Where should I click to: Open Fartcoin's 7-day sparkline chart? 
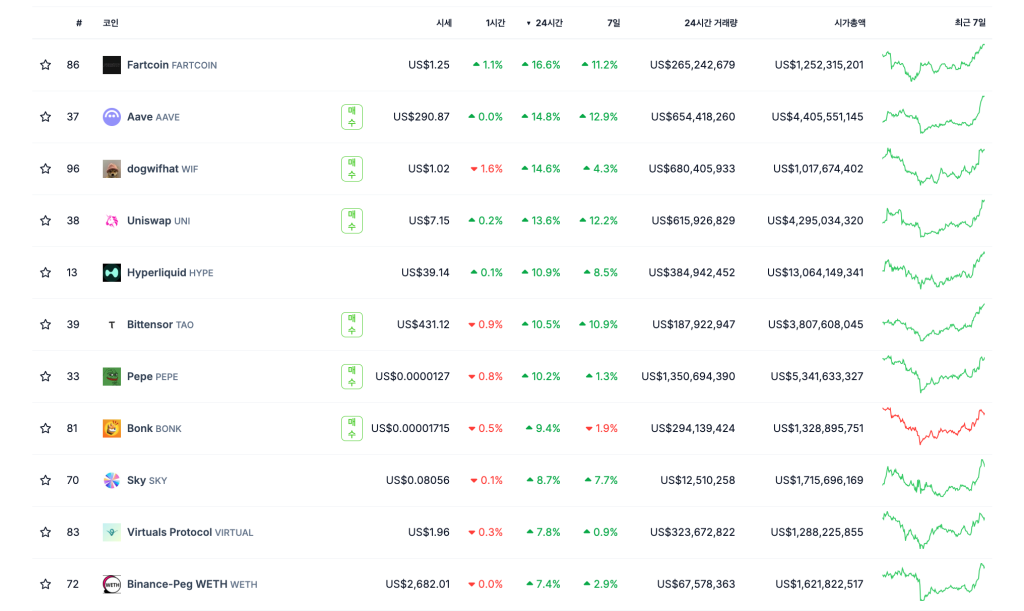click(933, 63)
